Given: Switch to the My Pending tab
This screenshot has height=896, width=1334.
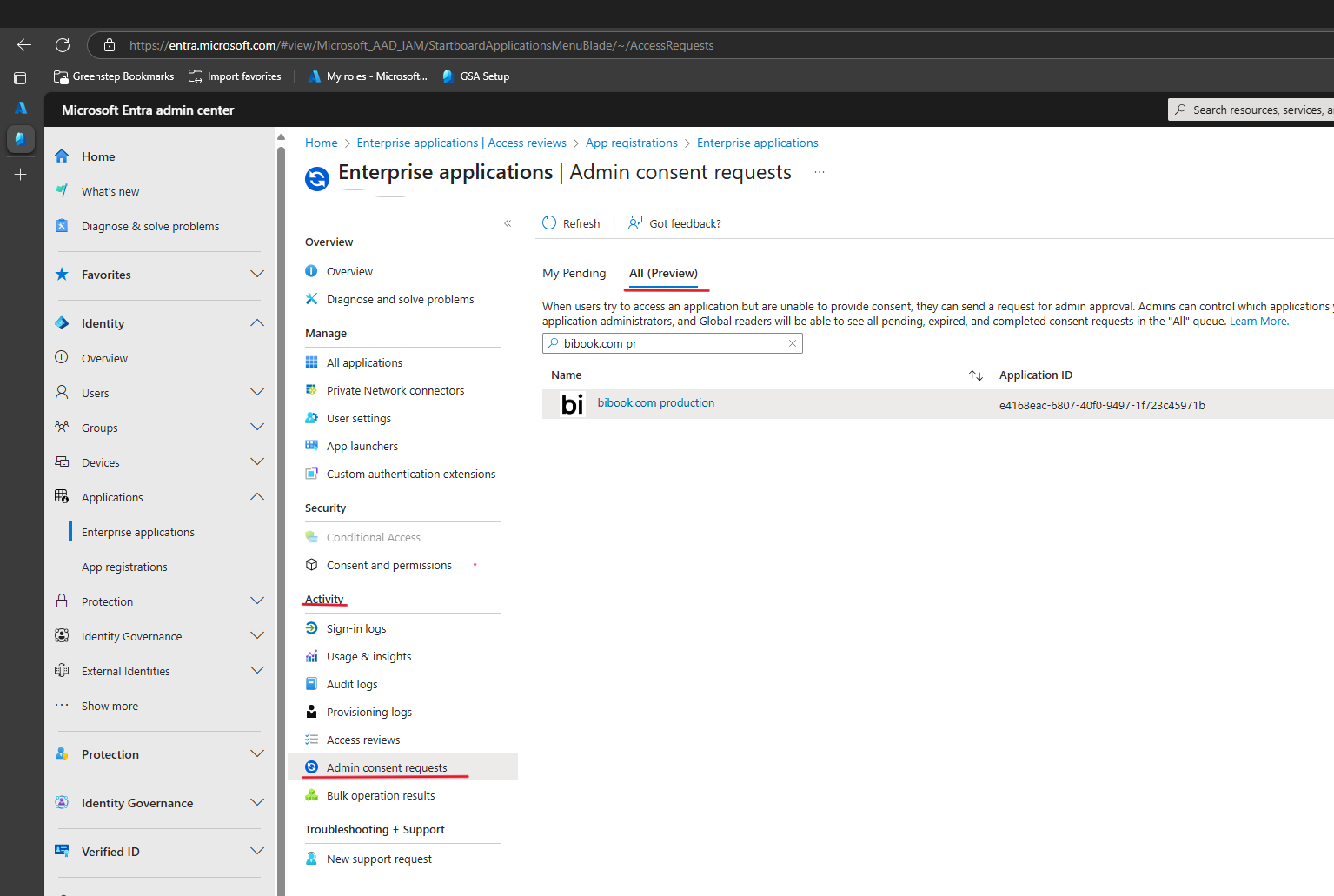Looking at the screenshot, I should (574, 273).
